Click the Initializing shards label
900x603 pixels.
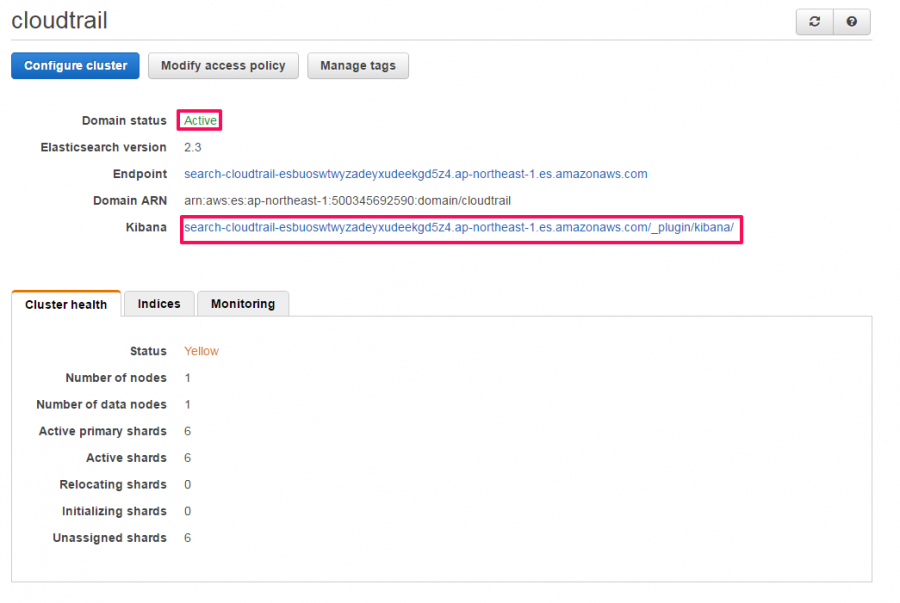click(x=114, y=511)
